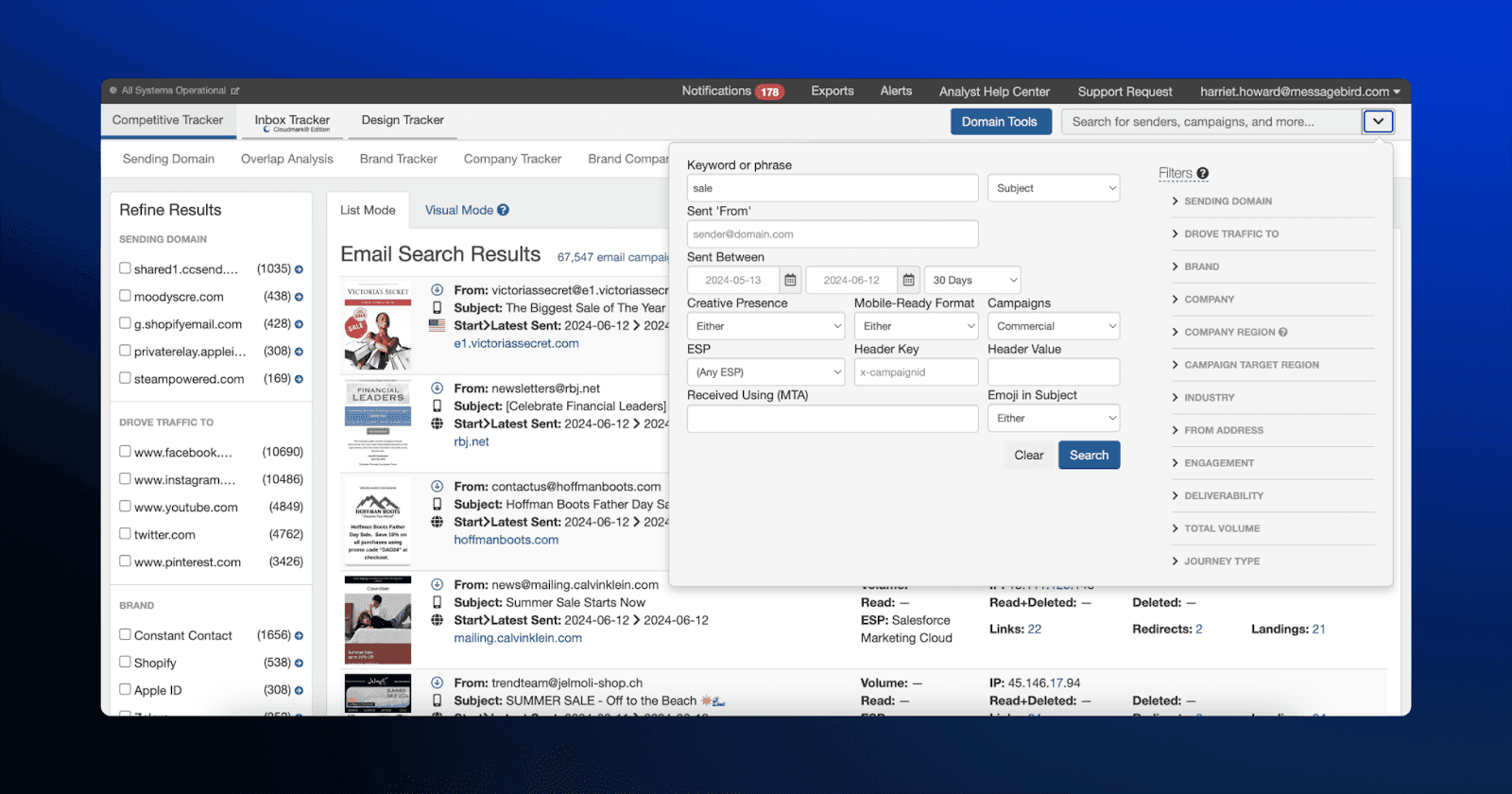
Task: Open the Notifications menu with 178 badge
Action: pyautogui.click(x=732, y=91)
